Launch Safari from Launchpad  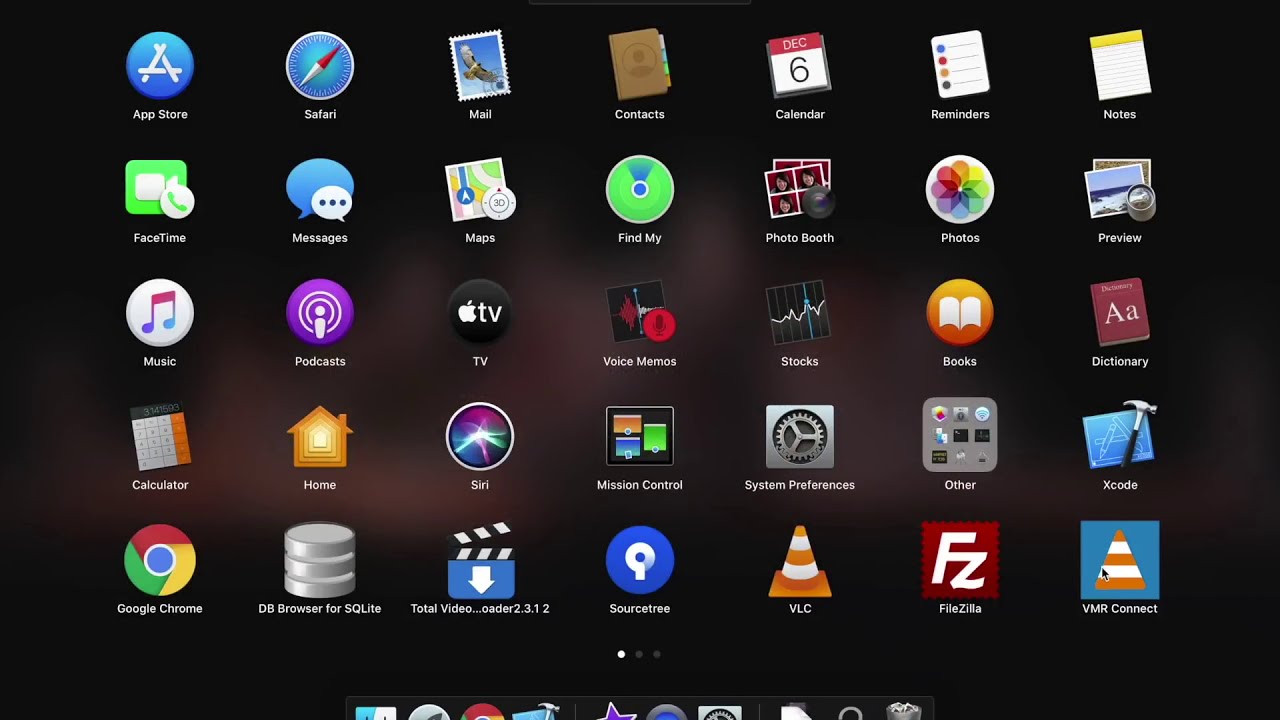click(x=320, y=66)
